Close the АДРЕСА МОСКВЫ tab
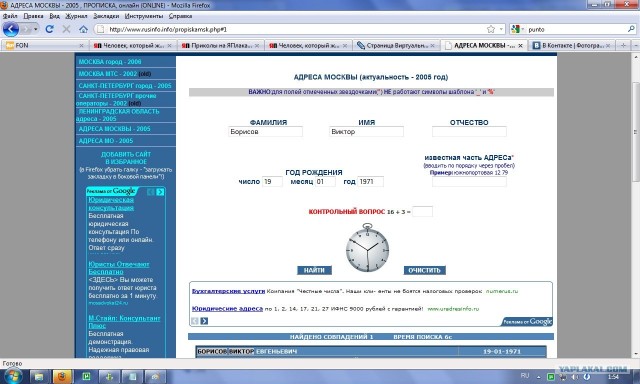The height and width of the screenshot is (384, 640). pyautogui.click(x=520, y=45)
